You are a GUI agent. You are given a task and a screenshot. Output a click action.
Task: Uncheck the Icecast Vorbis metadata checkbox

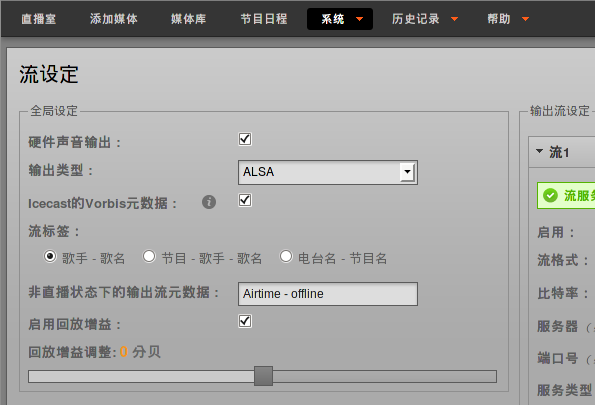(245, 200)
